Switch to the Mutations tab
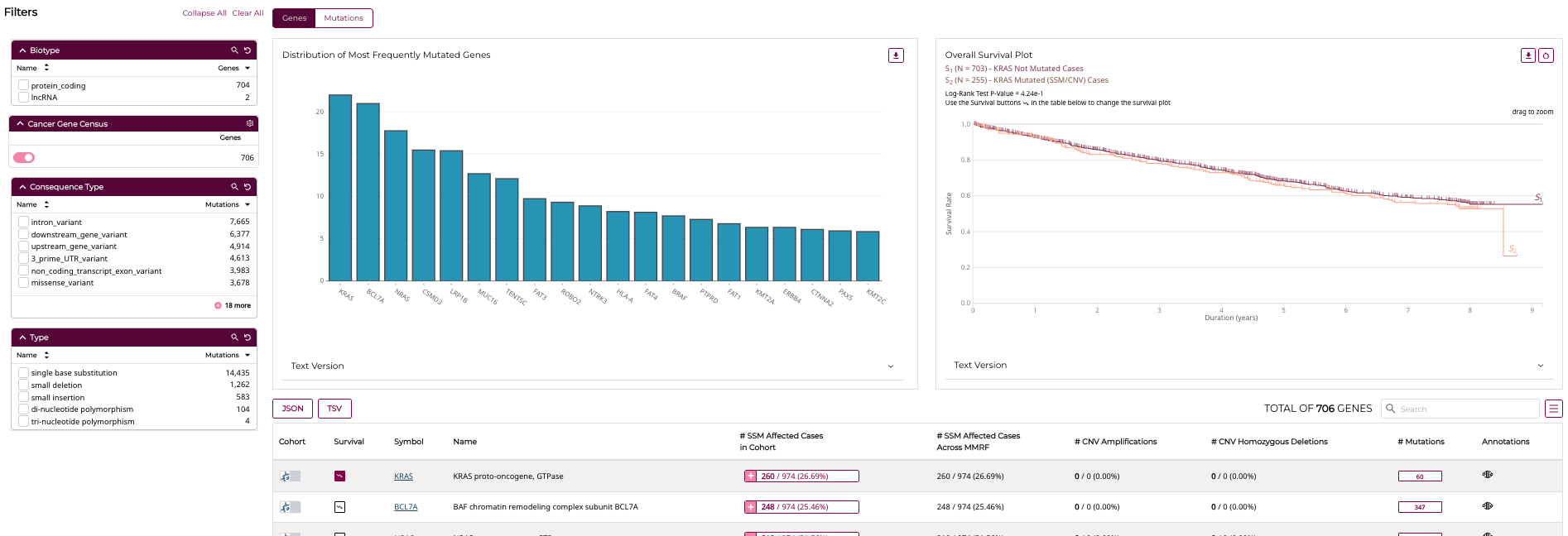The image size is (1568, 536). click(x=344, y=18)
